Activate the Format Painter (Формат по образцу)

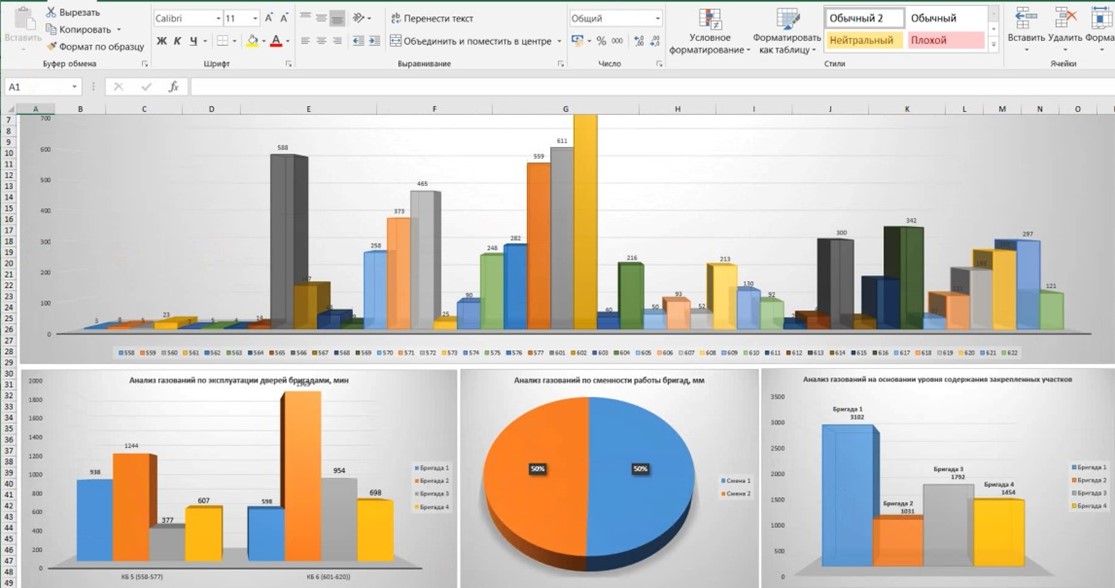coord(95,46)
